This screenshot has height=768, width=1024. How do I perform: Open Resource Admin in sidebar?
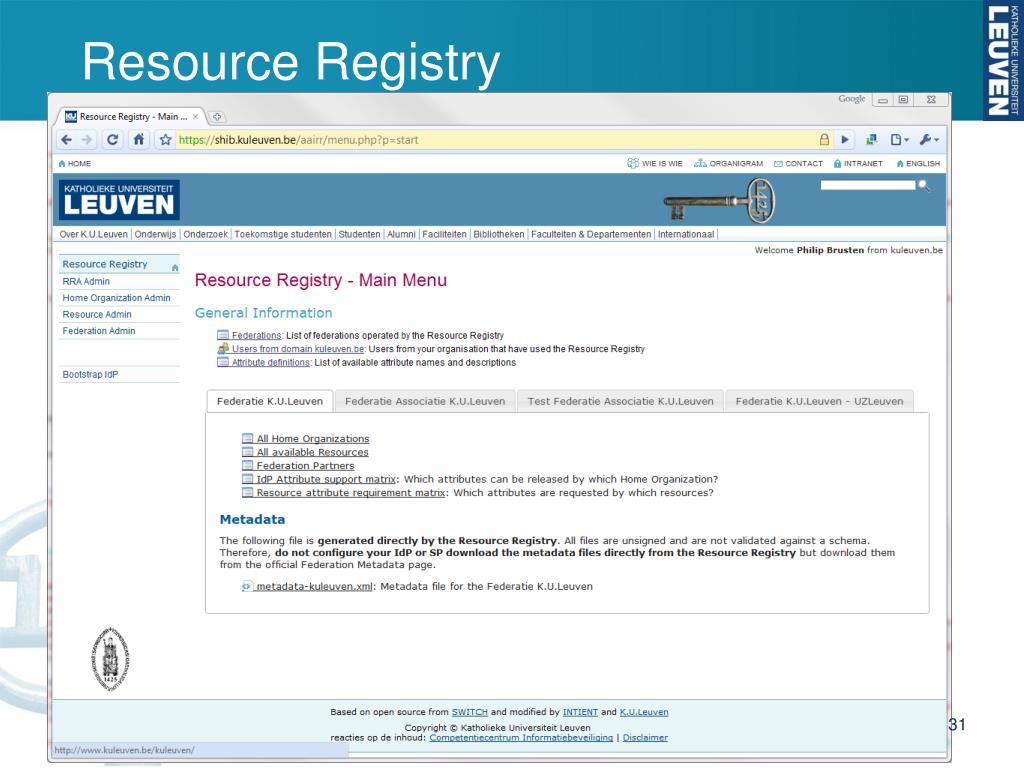point(97,314)
